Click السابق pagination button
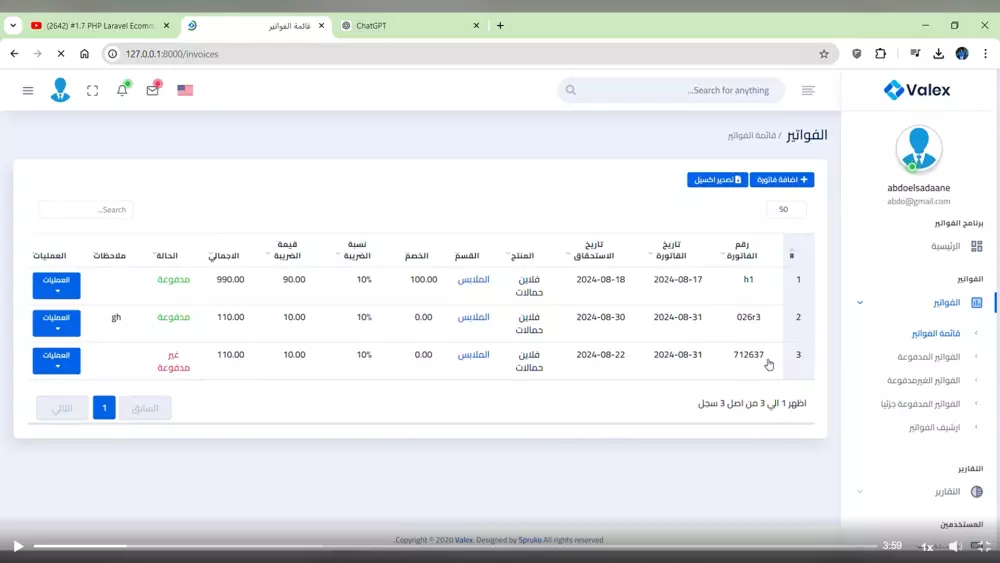 coord(145,407)
